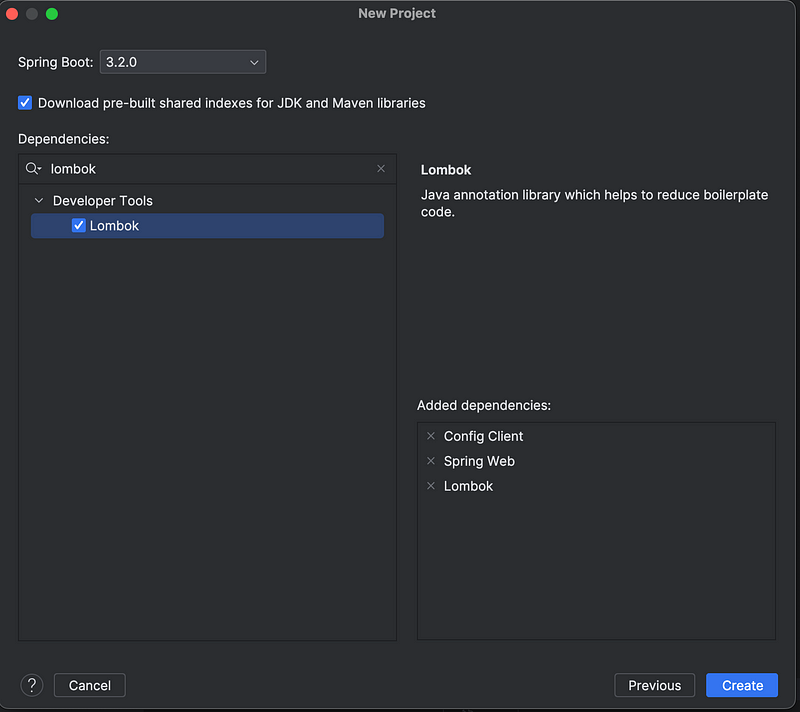The height and width of the screenshot is (712, 800).
Task: Collapse the Developer Tools chevron
Action: click(x=39, y=201)
